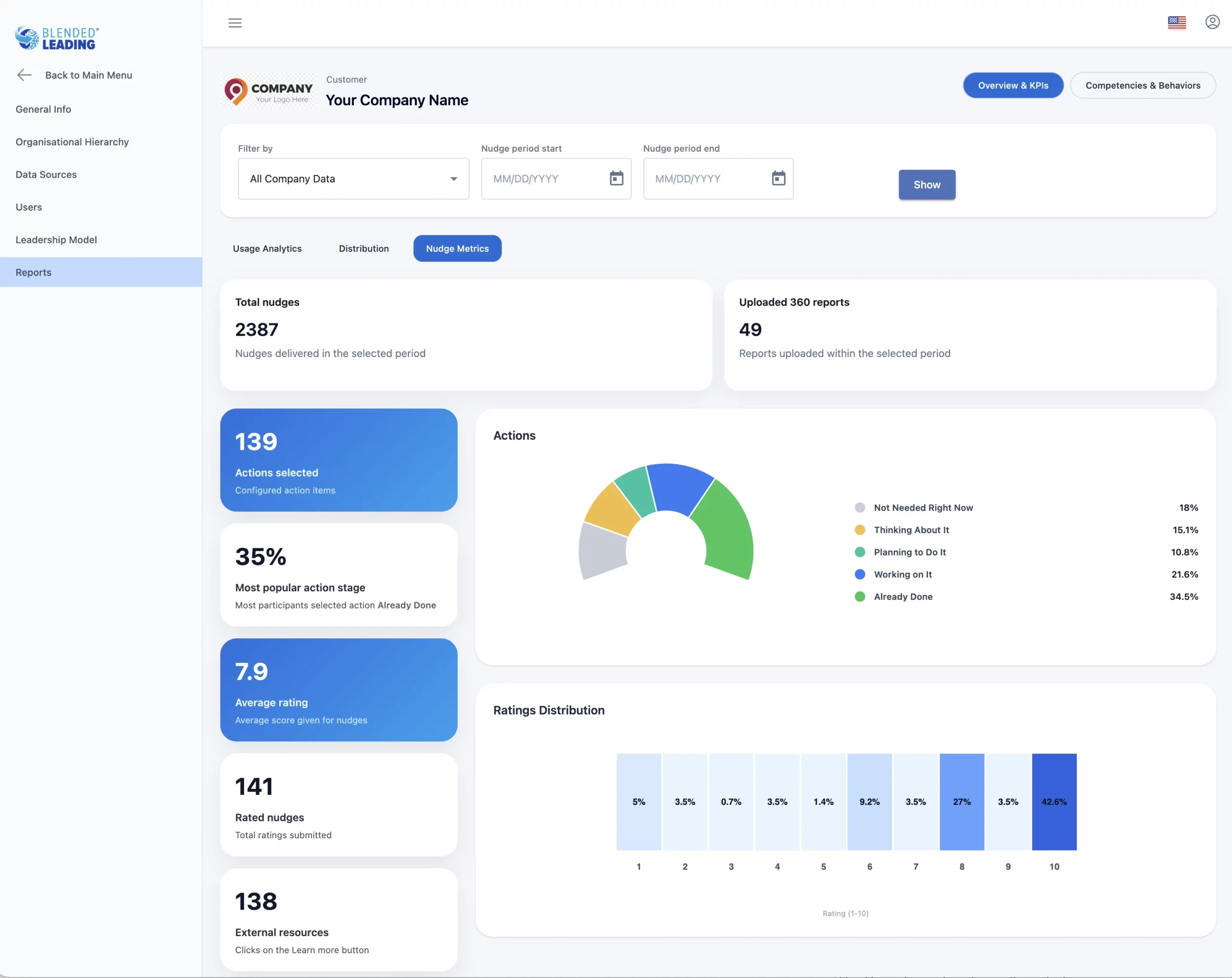1232x978 pixels.
Task: Click the Working on It blue legend dot
Action: click(x=860, y=574)
